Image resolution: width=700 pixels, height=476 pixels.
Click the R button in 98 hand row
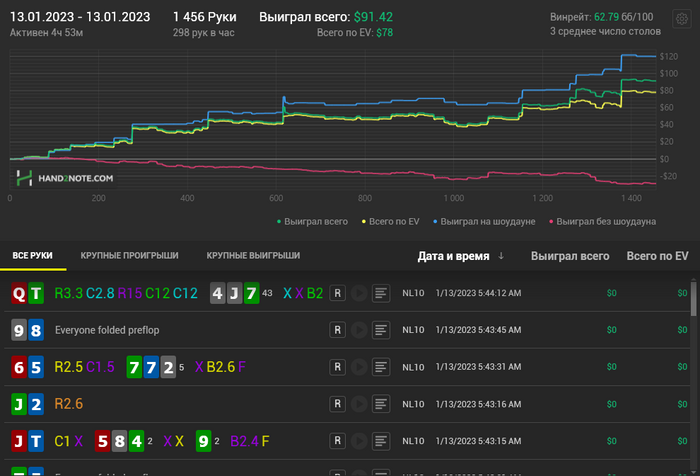tap(338, 330)
